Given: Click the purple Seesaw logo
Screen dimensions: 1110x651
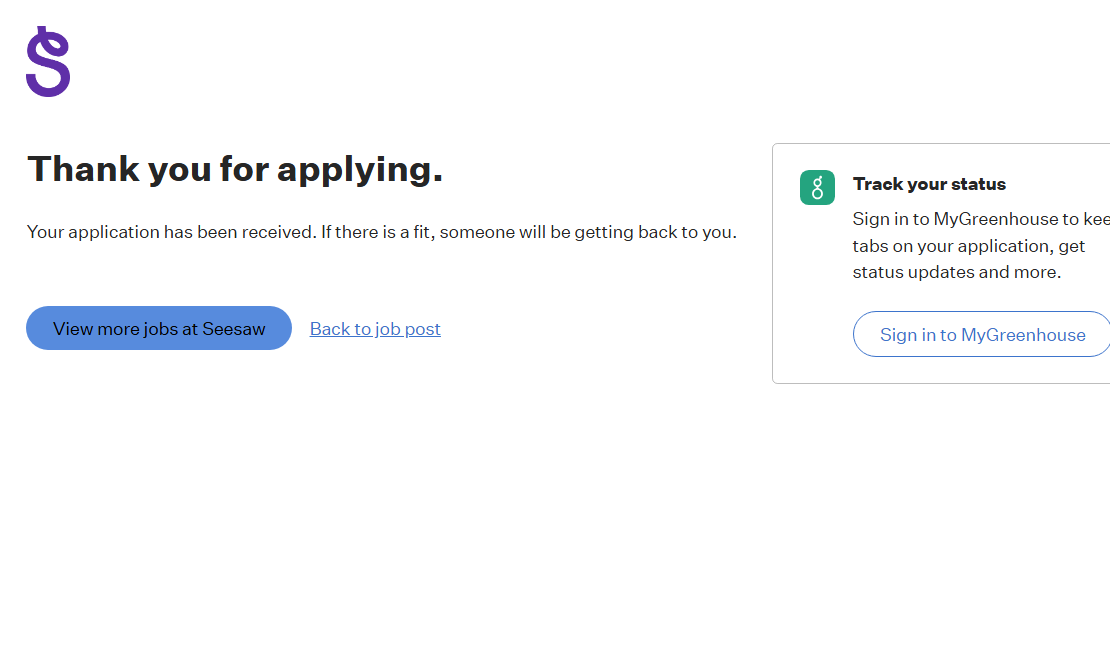Looking at the screenshot, I should [x=48, y=62].
